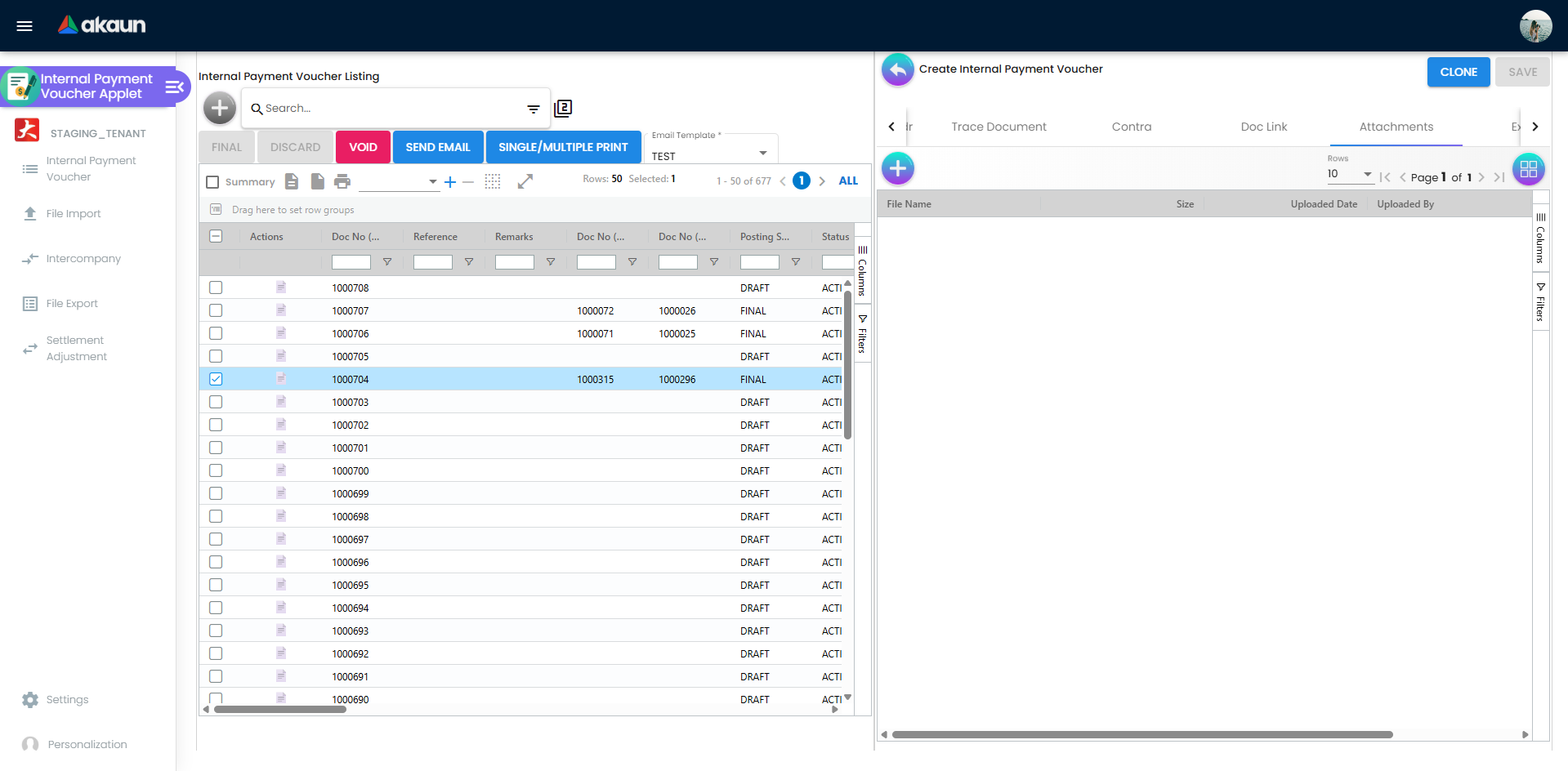Collapse the applet sidebar menu icon

click(x=174, y=87)
